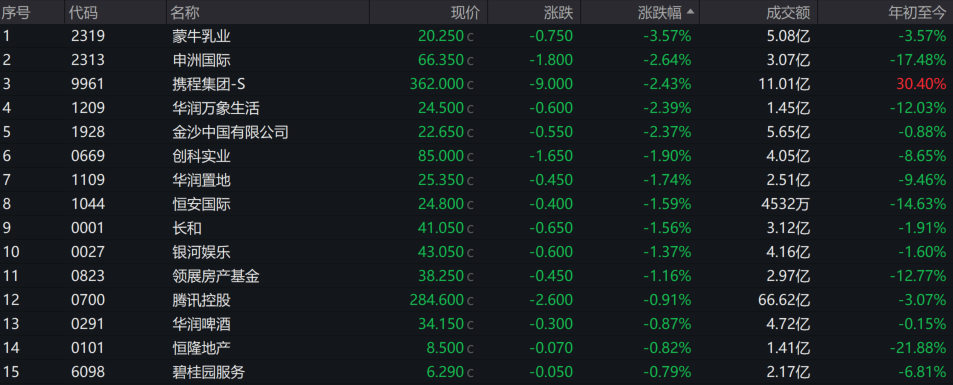
Task: Click current price 20.250
Action: click(x=441, y=36)
